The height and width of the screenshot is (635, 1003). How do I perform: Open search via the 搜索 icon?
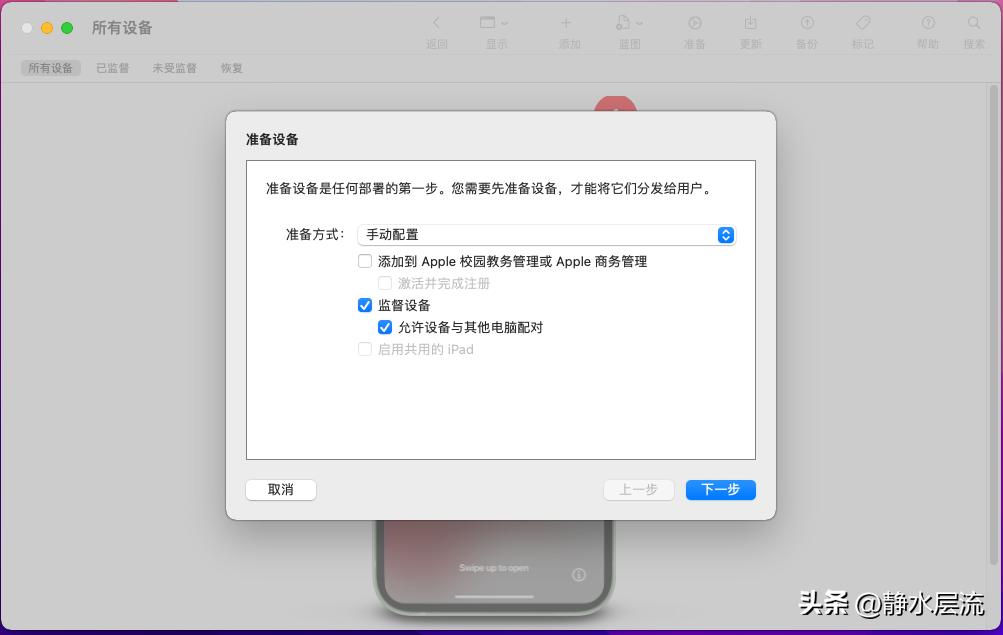973,30
